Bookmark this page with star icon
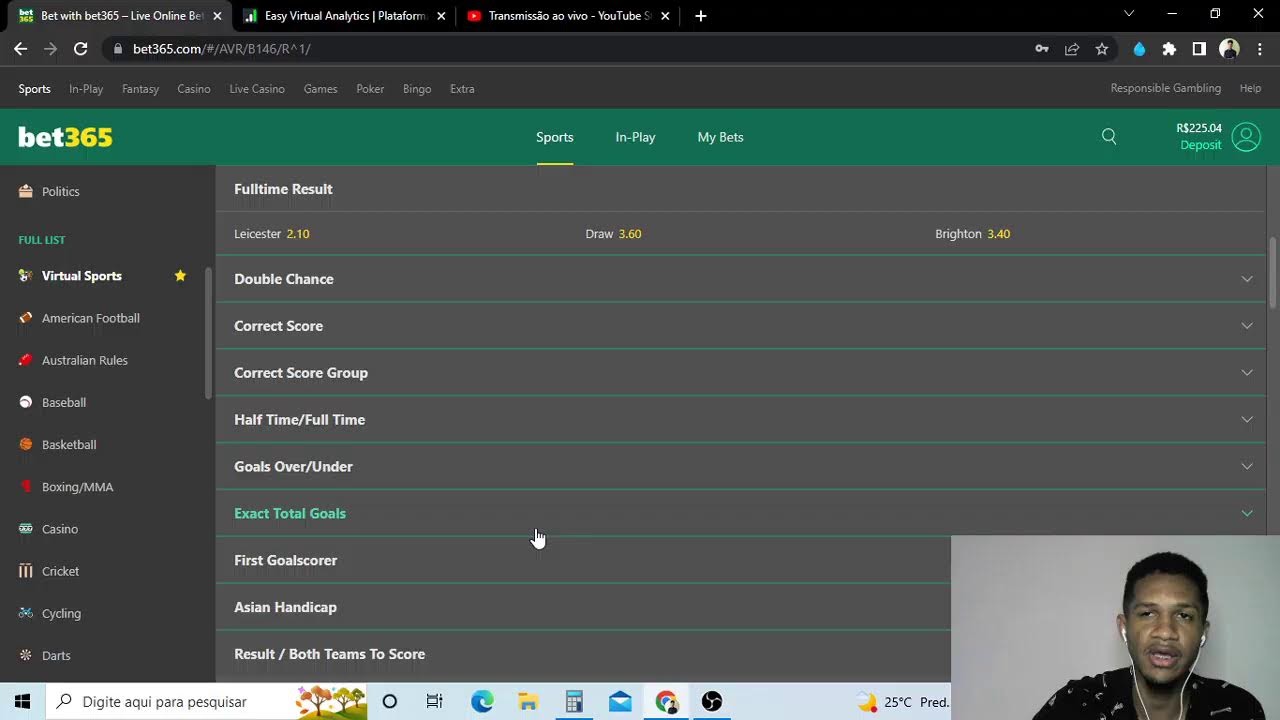Image resolution: width=1280 pixels, height=720 pixels. click(1102, 48)
